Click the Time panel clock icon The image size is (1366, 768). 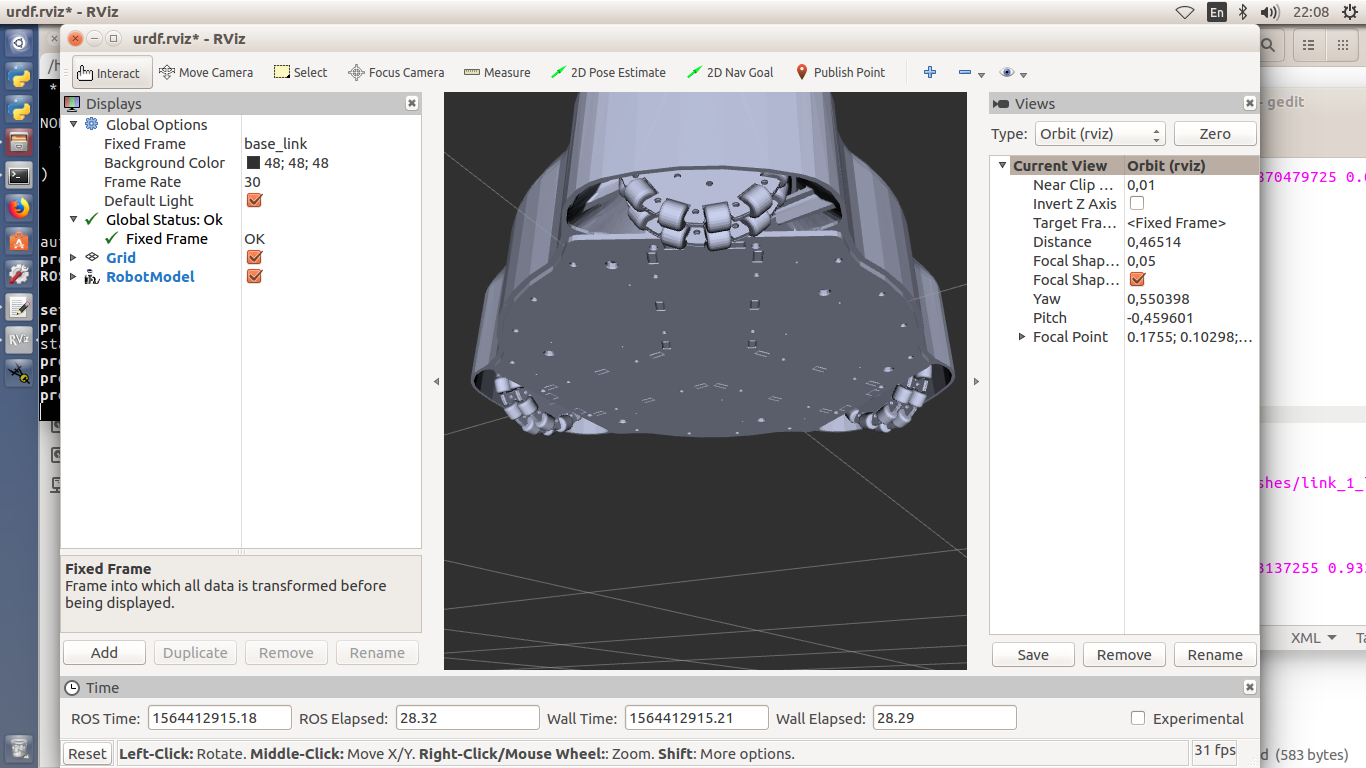pos(72,687)
